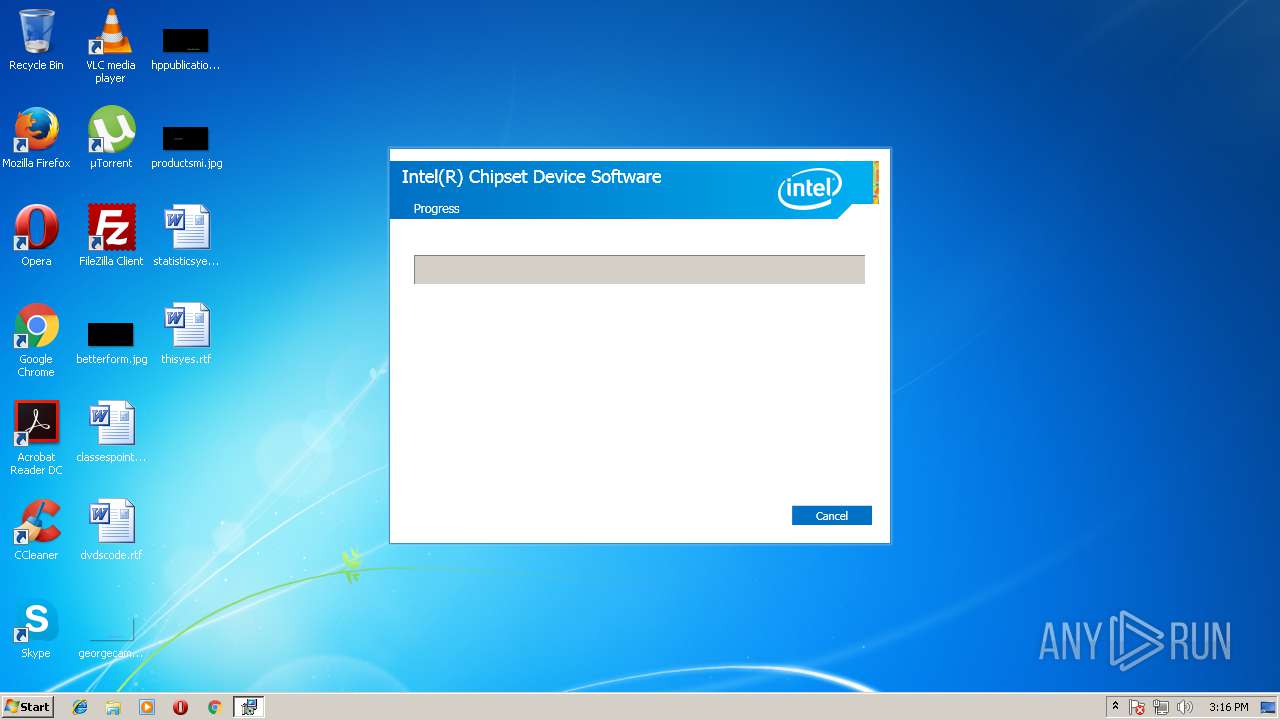Select classespoint... Word document
The width and height of the screenshot is (1280, 720).
(x=111, y=432)
